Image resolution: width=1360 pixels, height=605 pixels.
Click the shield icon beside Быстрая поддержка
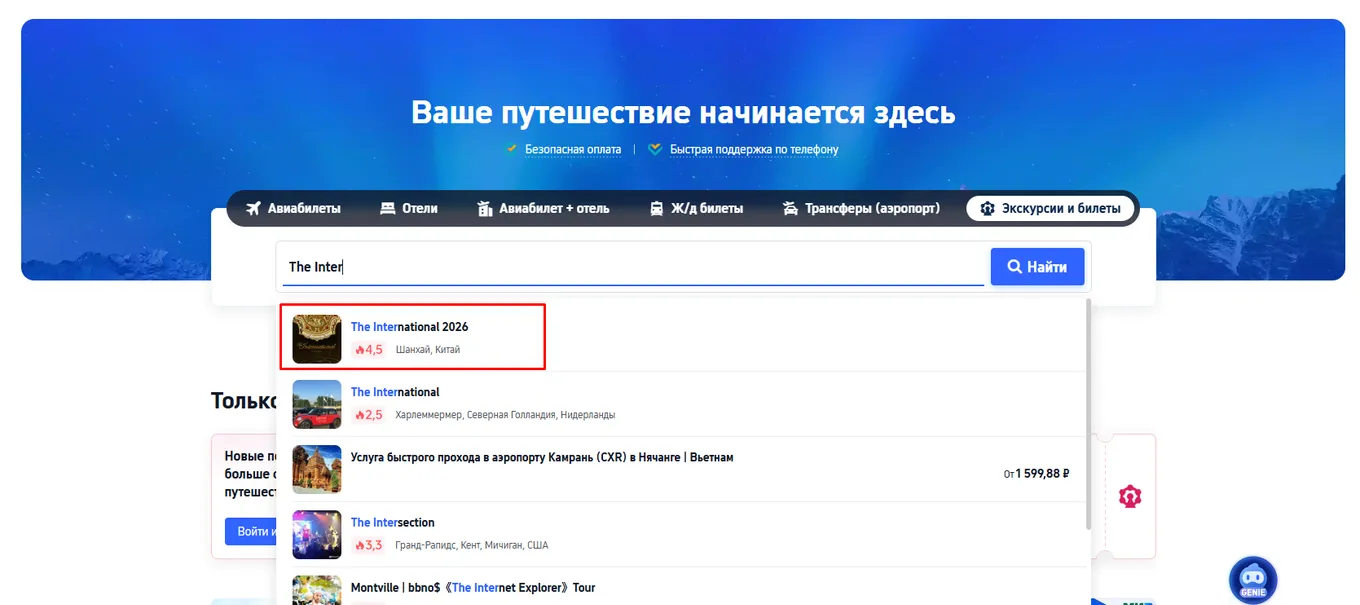[655, 149]
